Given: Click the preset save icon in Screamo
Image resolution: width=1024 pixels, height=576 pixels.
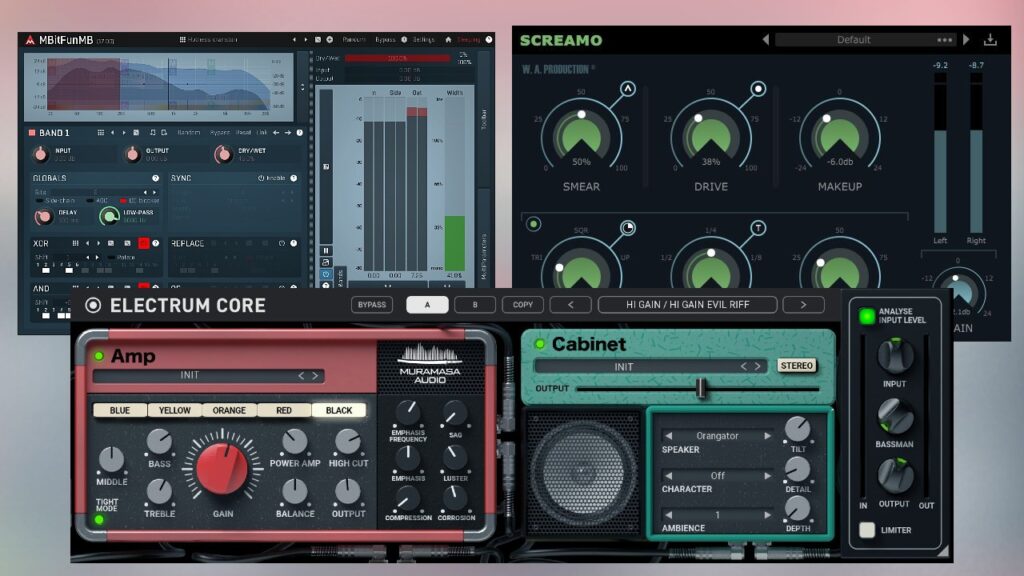Looking at the screenshot, I should pyautogui.click(x=990, y=40).
